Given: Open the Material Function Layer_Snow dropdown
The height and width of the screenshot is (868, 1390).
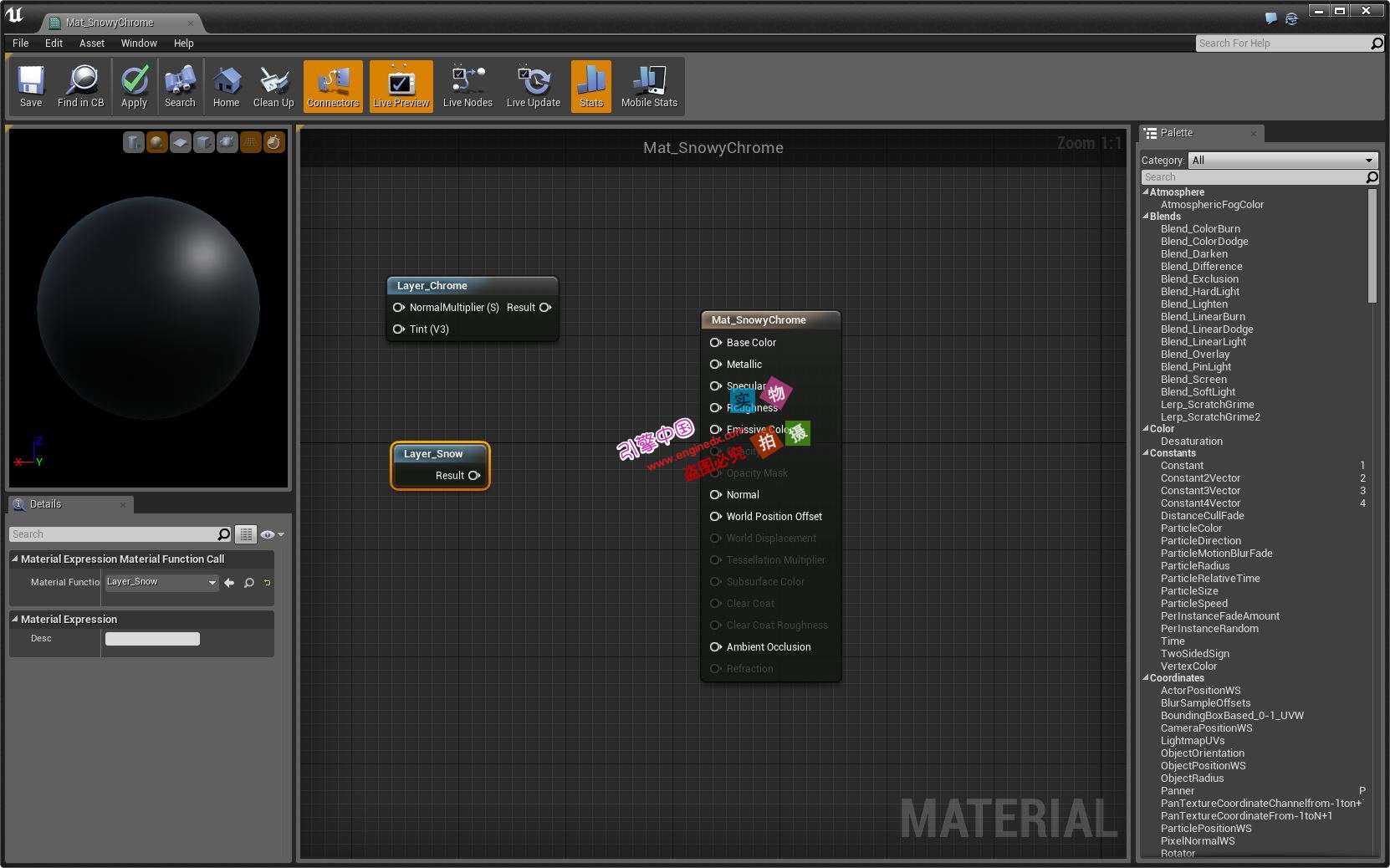Looking at the screenshot, I should (161, 582).
